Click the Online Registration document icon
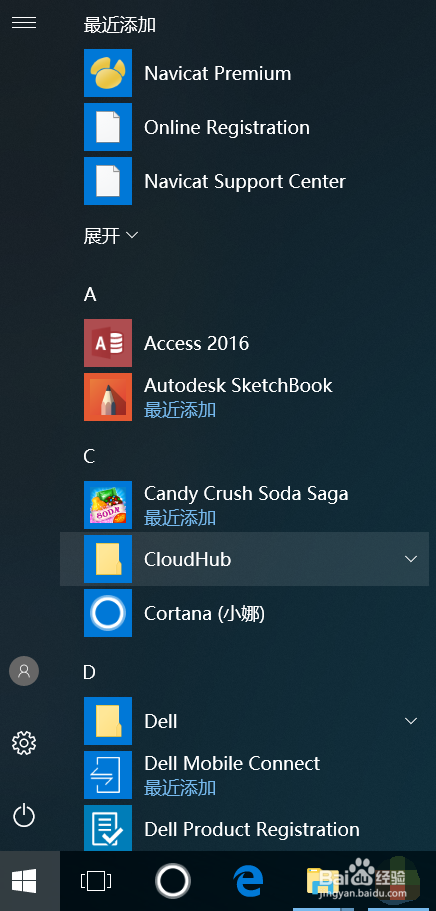Image resolution: width=436 pixels, height=911 pixels. 108,127
